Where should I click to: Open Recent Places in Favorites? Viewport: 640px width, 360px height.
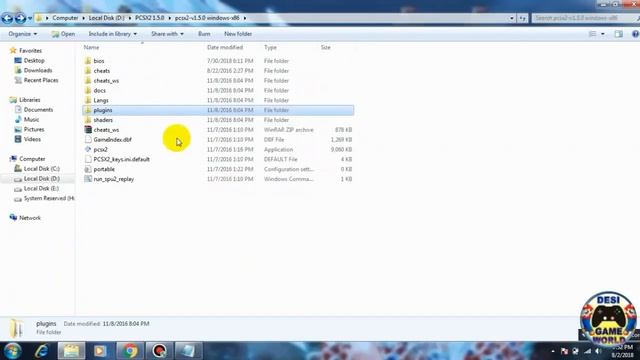41,80
